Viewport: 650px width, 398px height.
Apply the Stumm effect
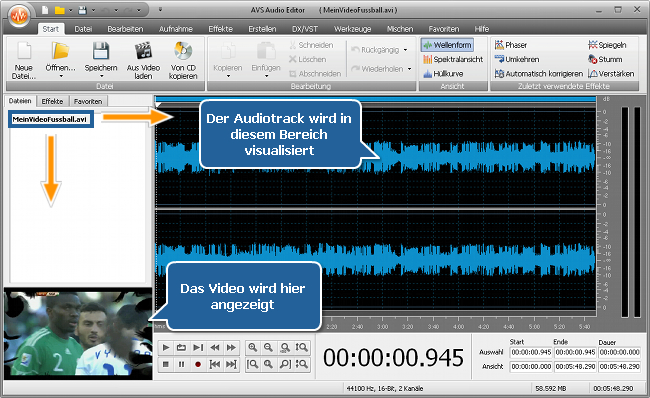605,59
